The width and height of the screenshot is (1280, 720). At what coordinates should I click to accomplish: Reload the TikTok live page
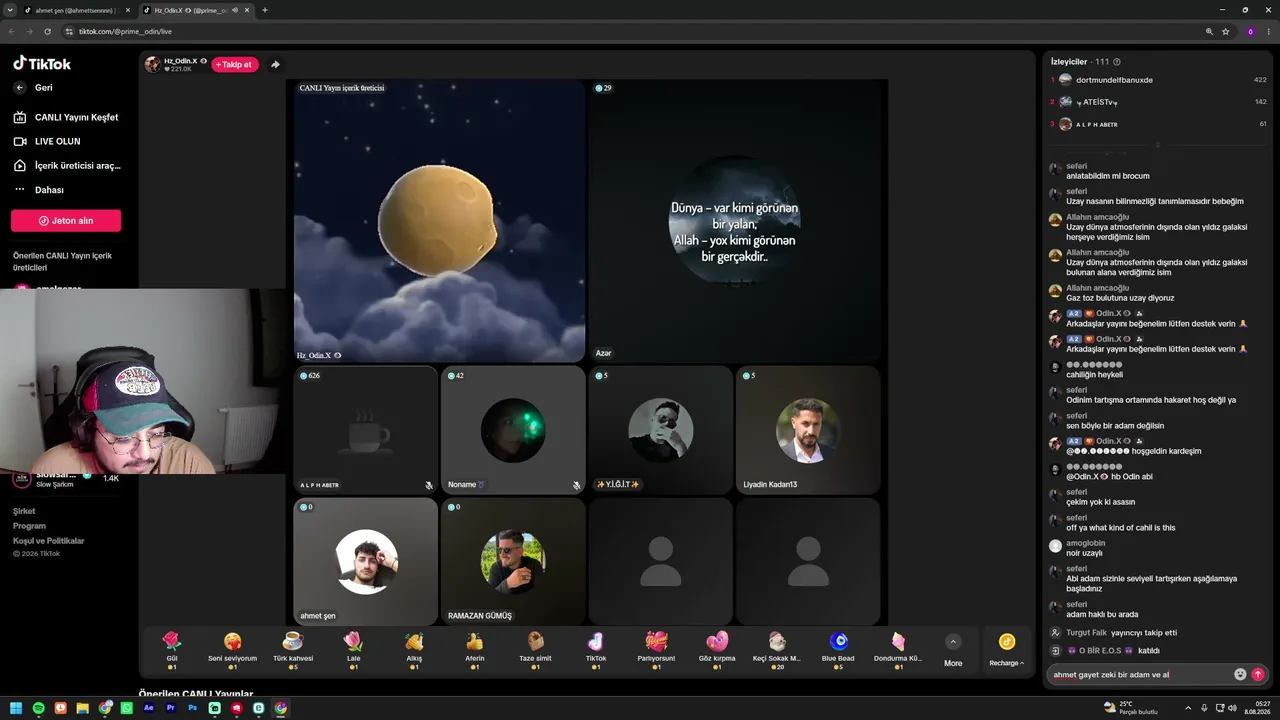[47, 31]
